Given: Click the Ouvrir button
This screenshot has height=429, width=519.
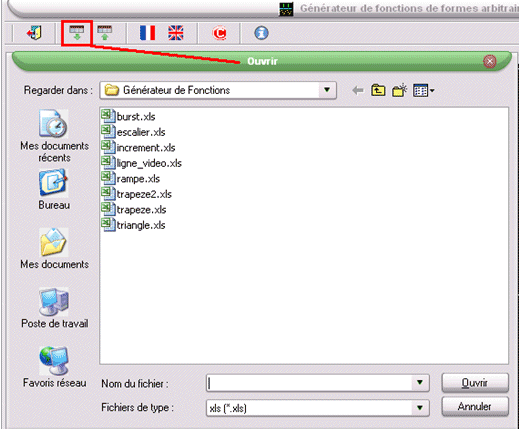Looking at the screenshot, I should tap(475, 383).
